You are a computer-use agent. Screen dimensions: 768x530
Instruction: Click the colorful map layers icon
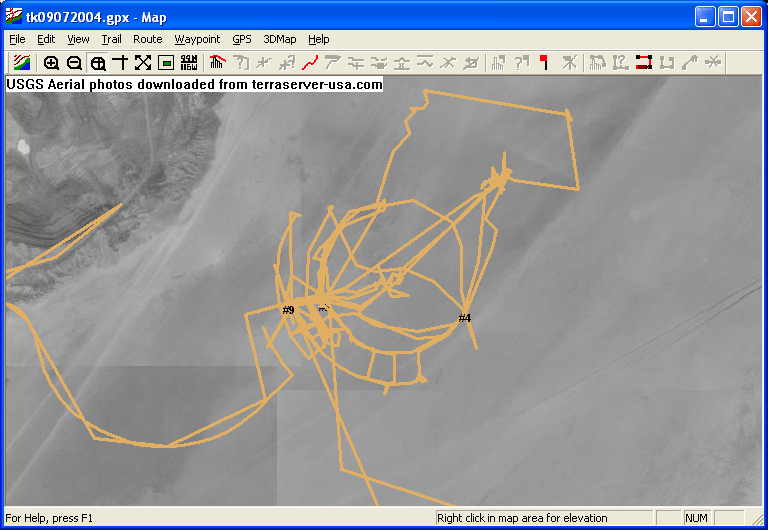point(22,63)
